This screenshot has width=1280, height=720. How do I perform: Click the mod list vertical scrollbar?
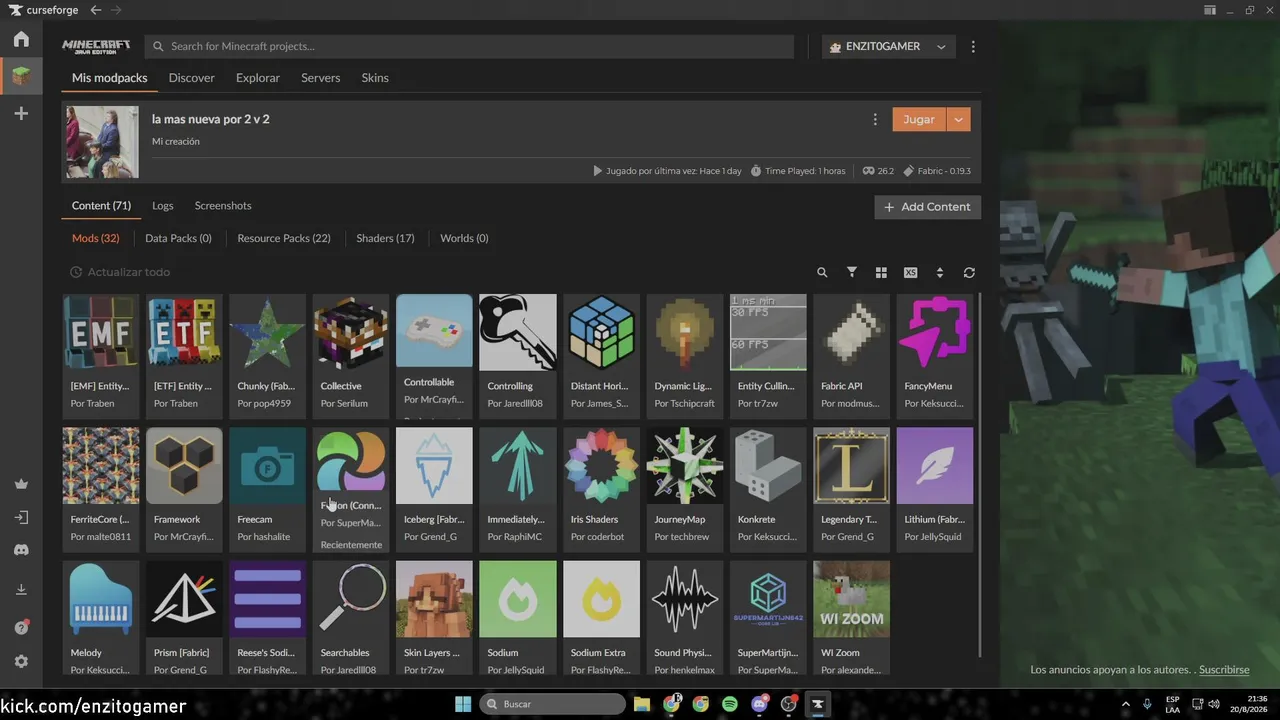pyautogui.click(x=979, y=475)
